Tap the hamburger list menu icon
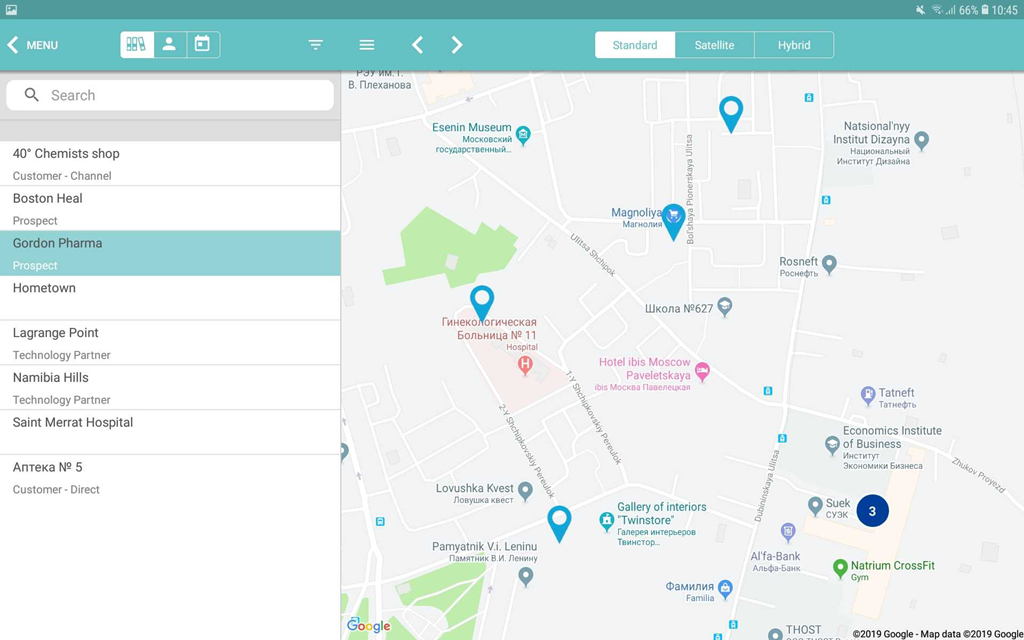The image size is (1024, 640). click(x=367, y=45)
